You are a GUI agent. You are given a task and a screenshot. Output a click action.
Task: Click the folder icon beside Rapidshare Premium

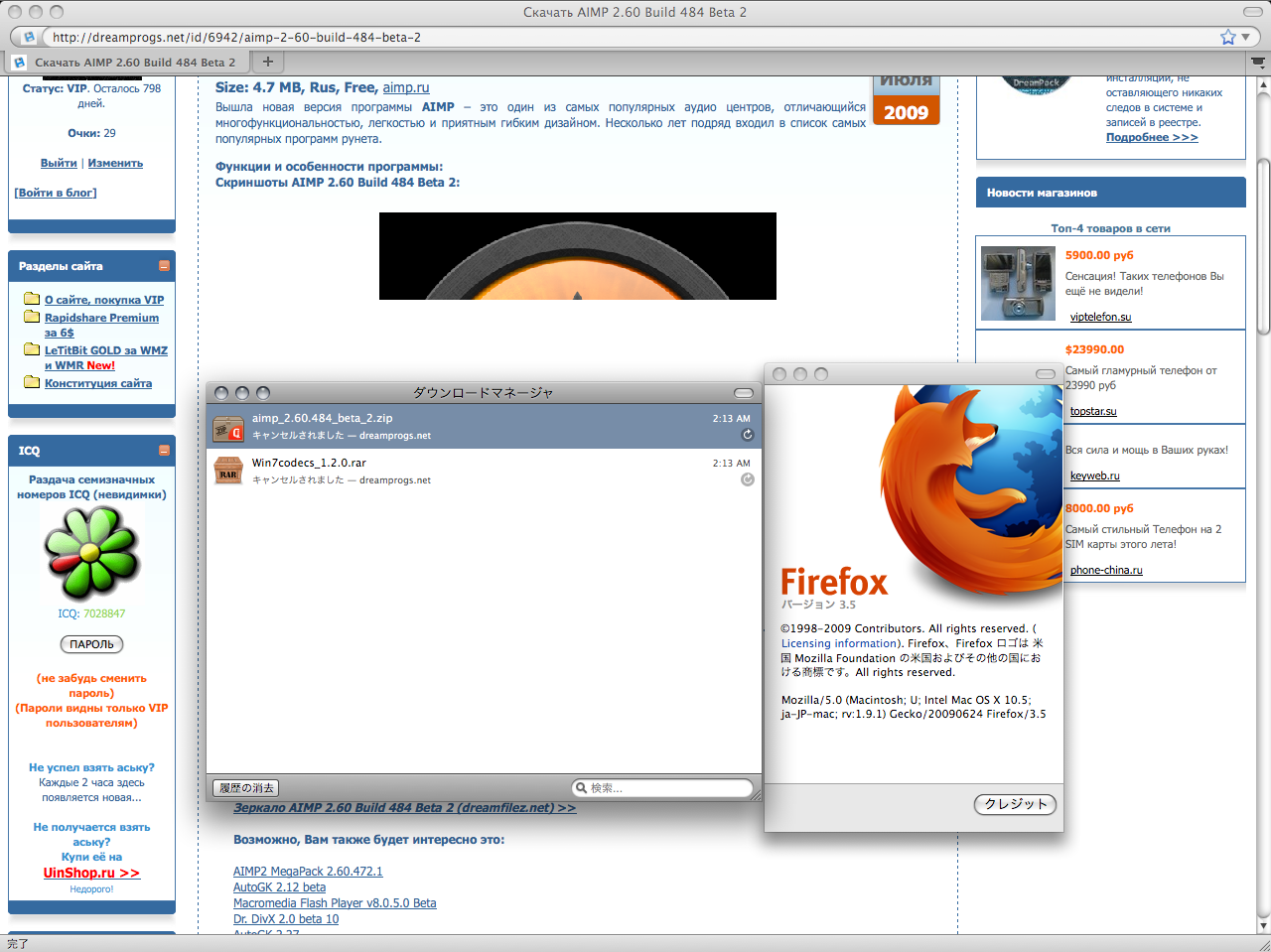pyautogui.click(x=32, y=316)
